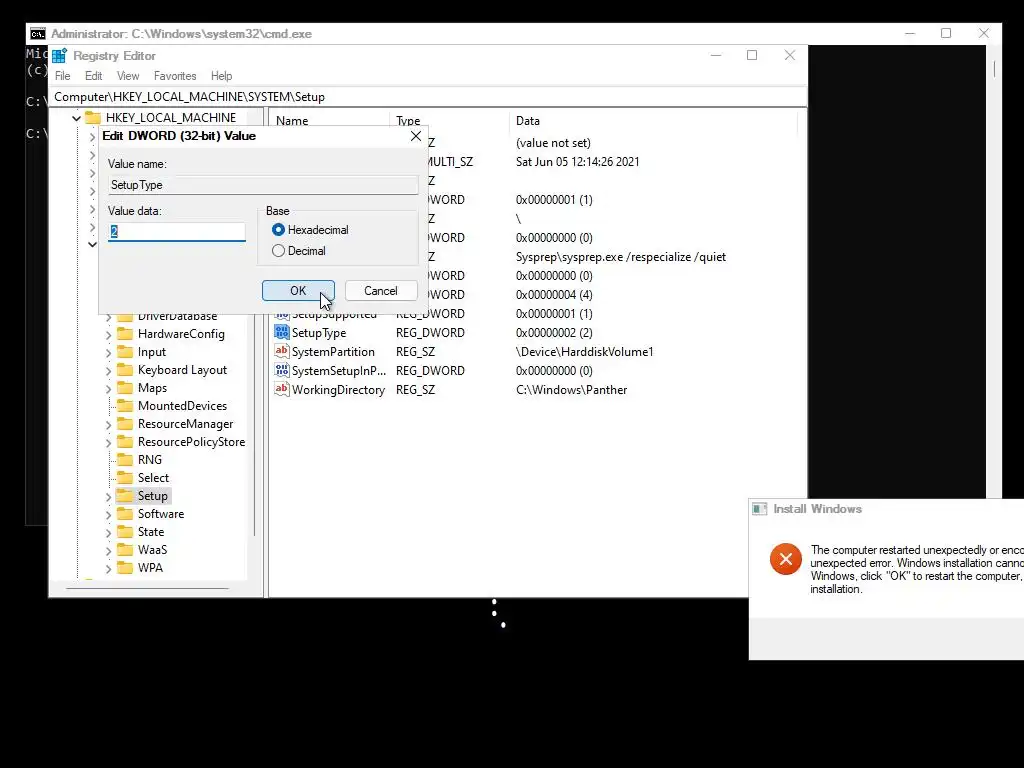Click the Registry Editor app icon in title bar

click(x=59, y=56)
